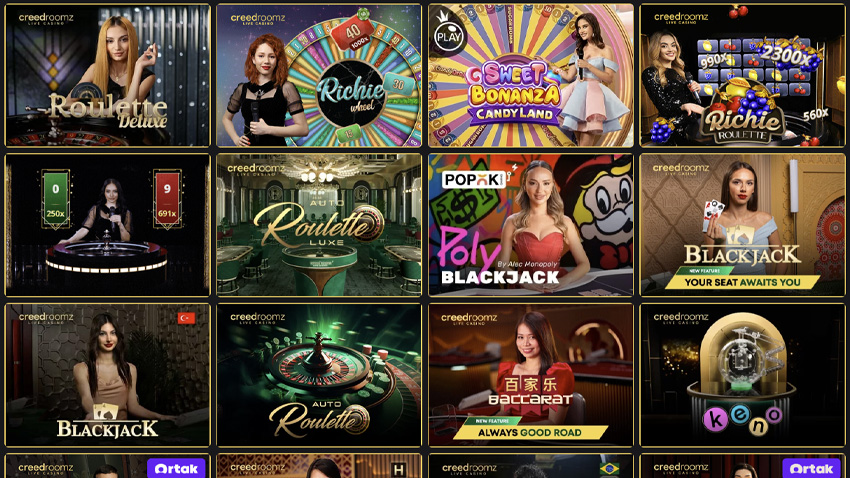
Task: Click the H badge icon on bottom tile
Action: click(x=398, y=469)
